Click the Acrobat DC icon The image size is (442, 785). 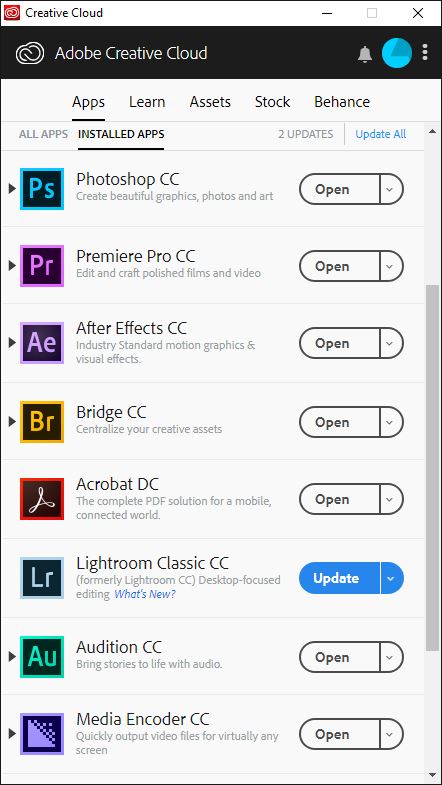[x=42, y=499]
